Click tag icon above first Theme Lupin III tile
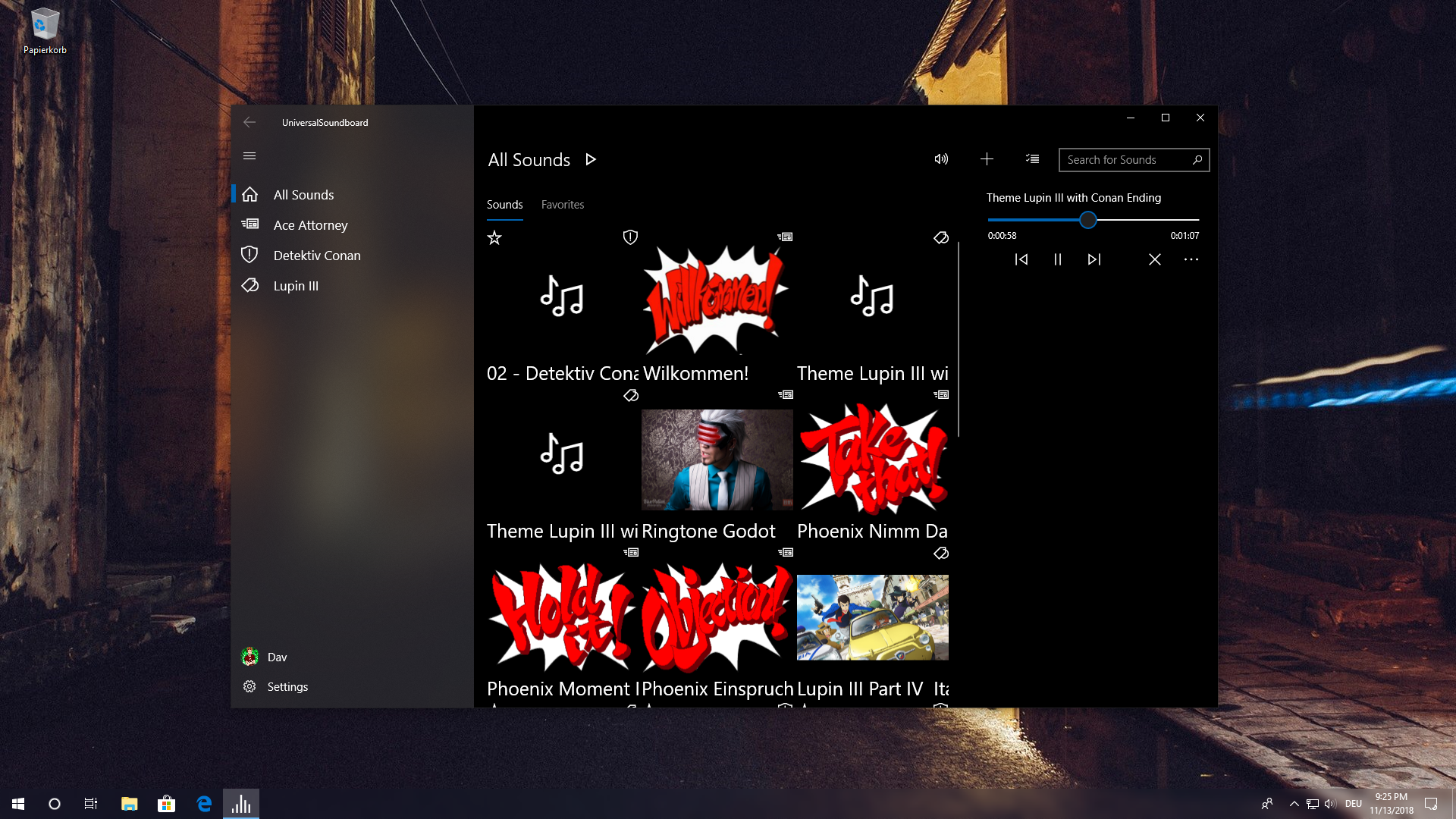The width and height of the screenshot is (1456, 819). [941, 238]
